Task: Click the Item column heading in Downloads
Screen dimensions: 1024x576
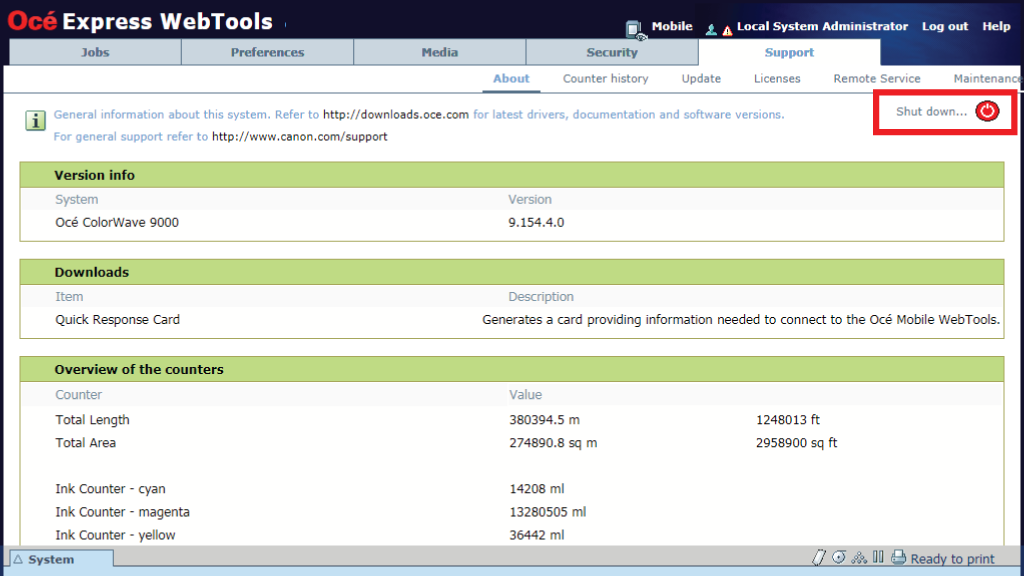Action: (x=69, y=296)
